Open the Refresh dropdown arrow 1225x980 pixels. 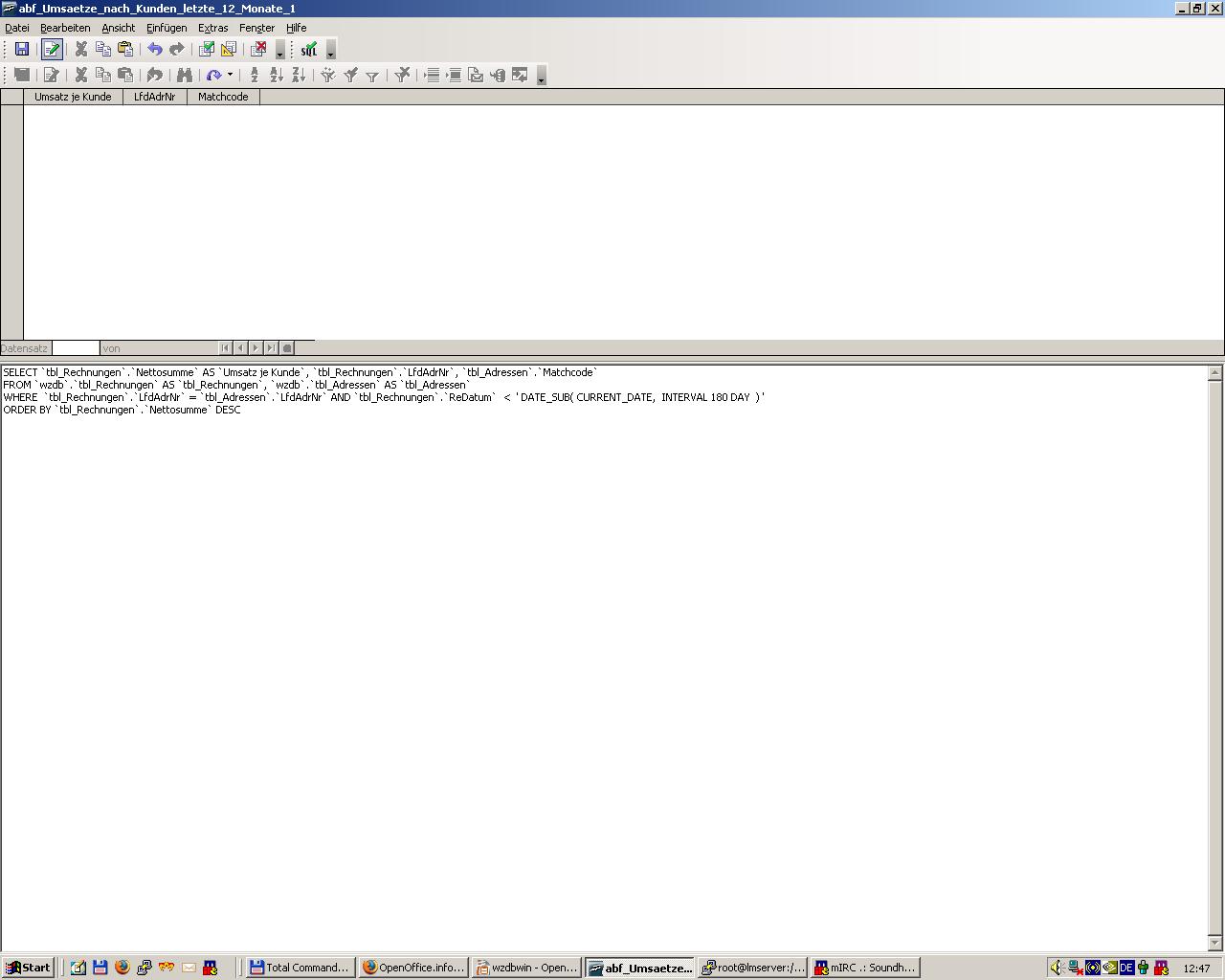(x=230, y=75)
